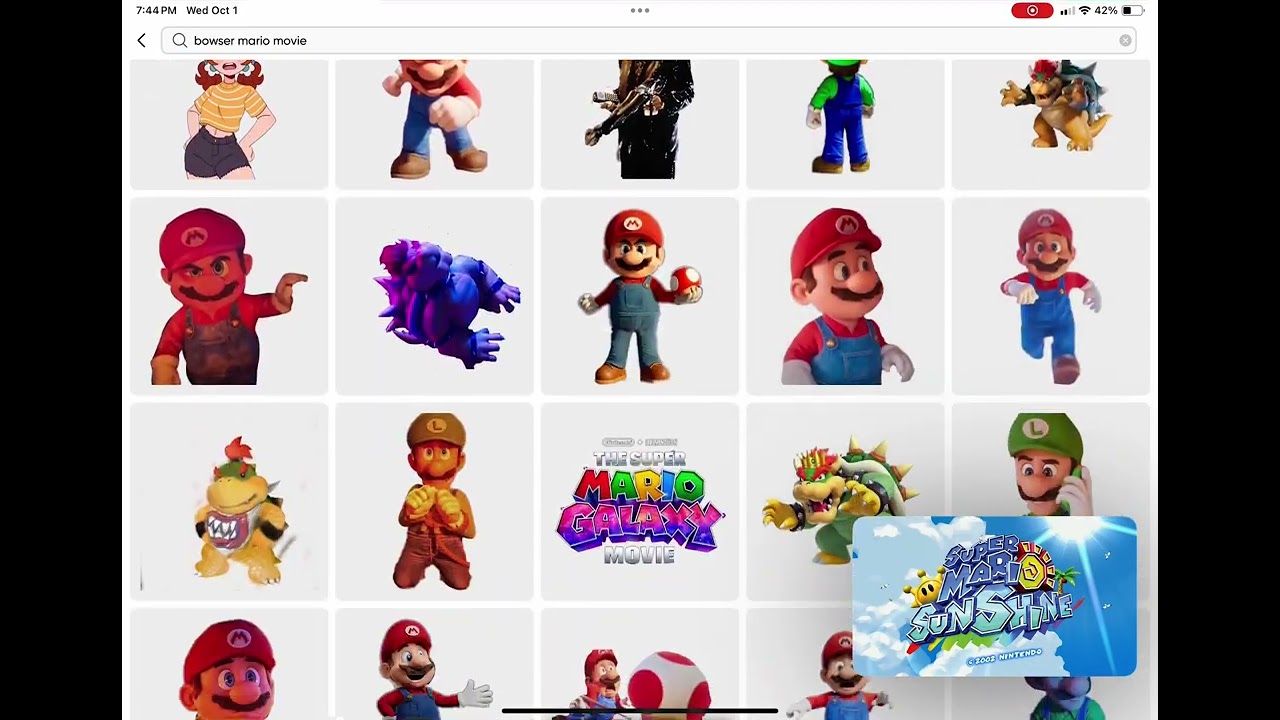Image resolution: width=1280 pixels, height=720 pixels.
Task: Select the waving Mario sticker in bottom row
Action: pyautogui.click(x=434, y=664)
